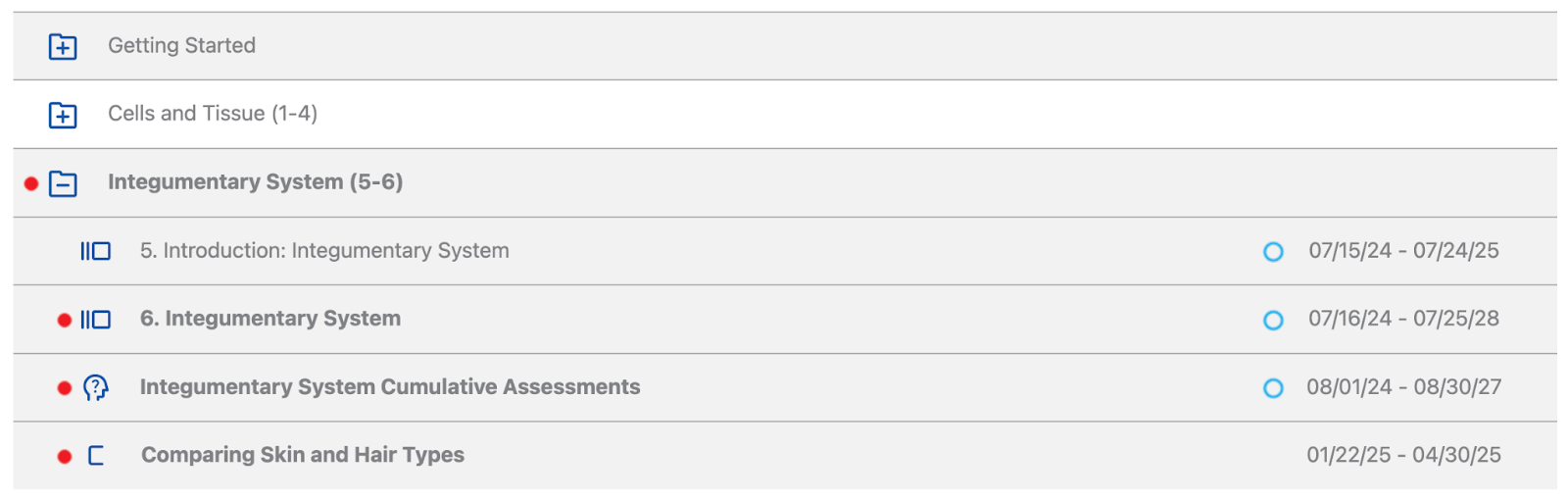Expand the Getting Started folder icon
This screenshot has height=502, width=1568.
(63, 46)
